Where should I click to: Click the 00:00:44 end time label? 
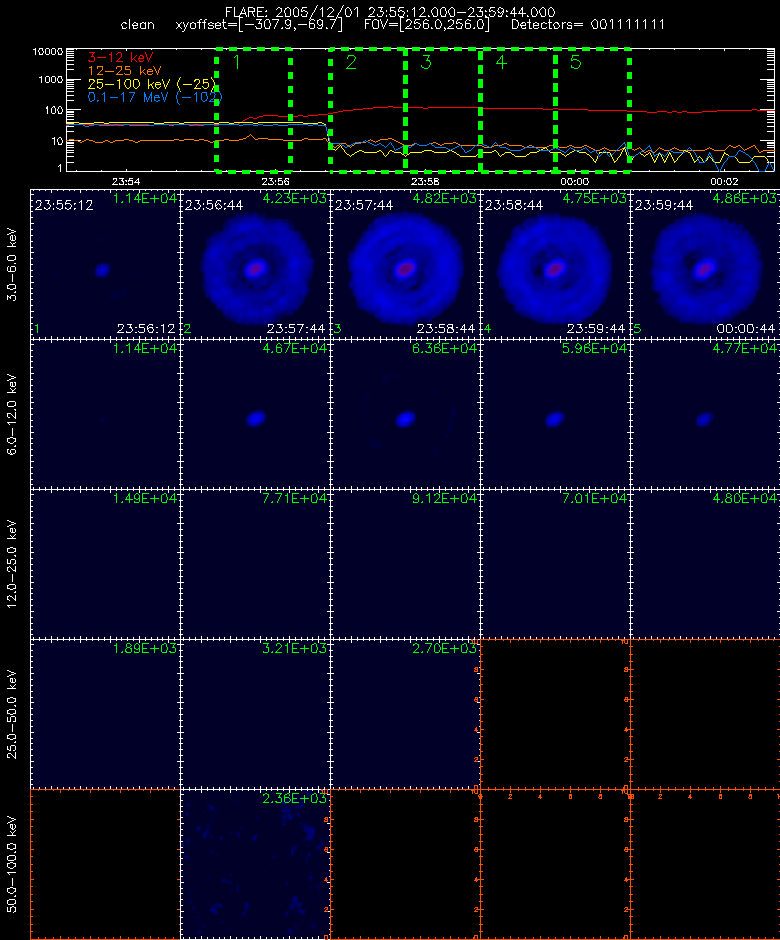[x=746, y=329]
